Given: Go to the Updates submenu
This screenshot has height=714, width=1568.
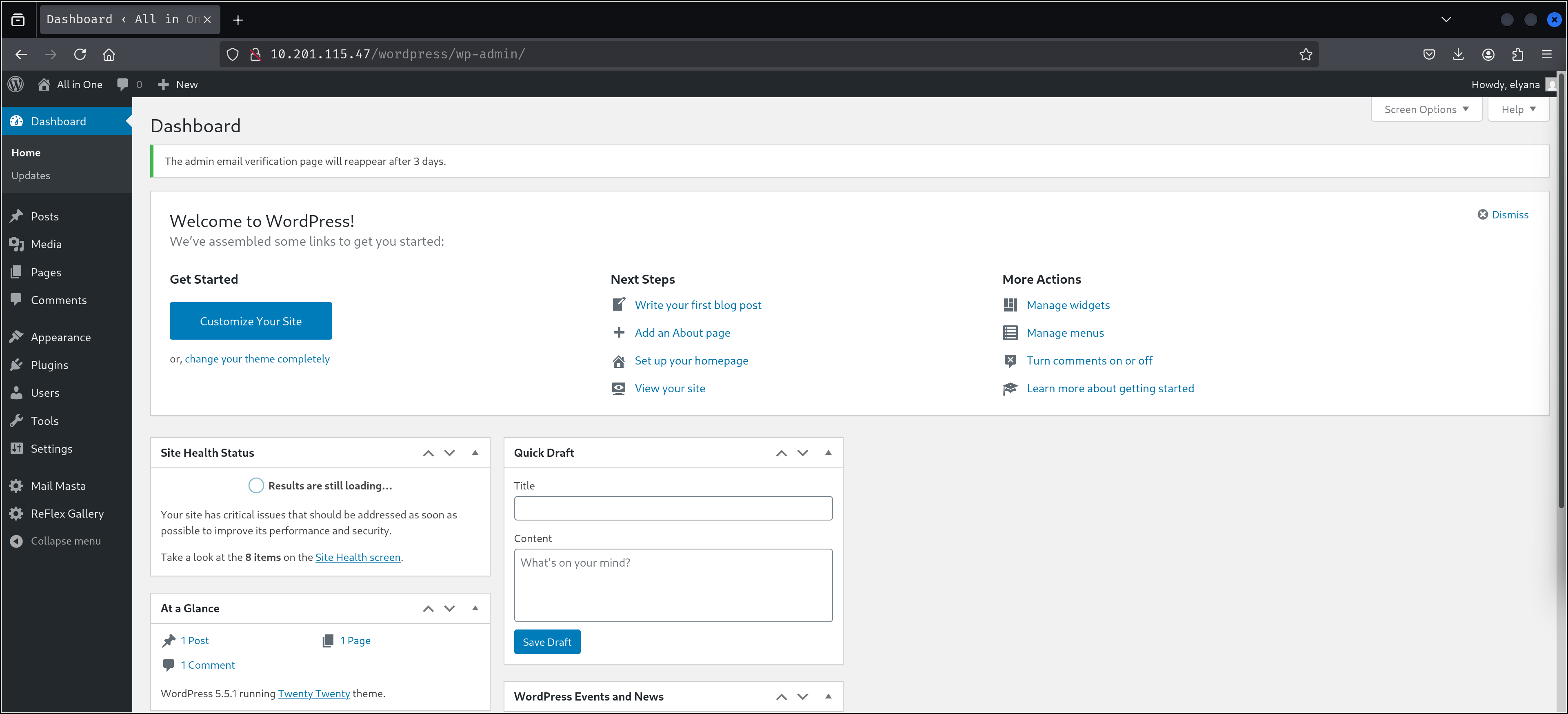Looking at the screenshot, I should coord(31,175).
